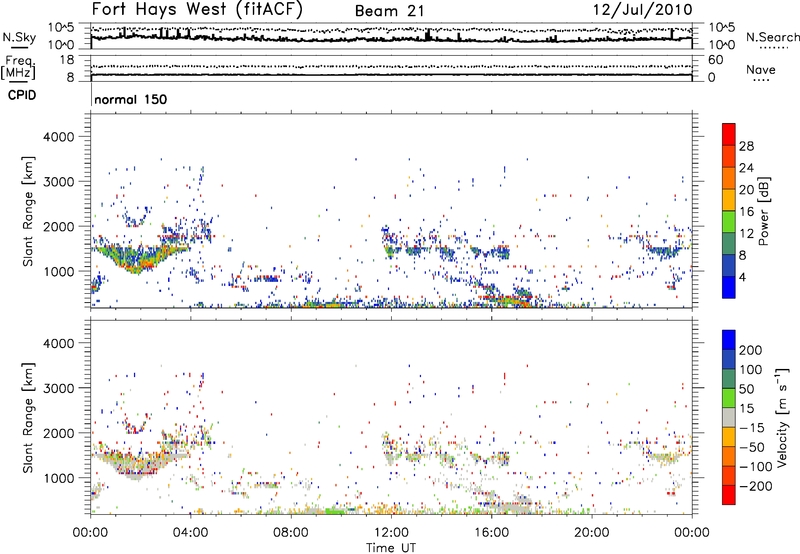Image resolution: width=800 pixels, height=554 pixels.
Task: Click the 'CPID' row label
Action: (x=22, y=95)
